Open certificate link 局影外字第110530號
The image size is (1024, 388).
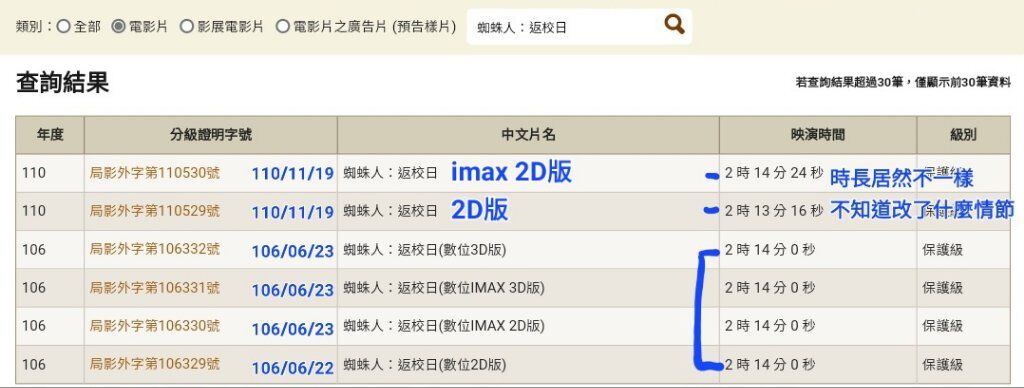(155, 173)
